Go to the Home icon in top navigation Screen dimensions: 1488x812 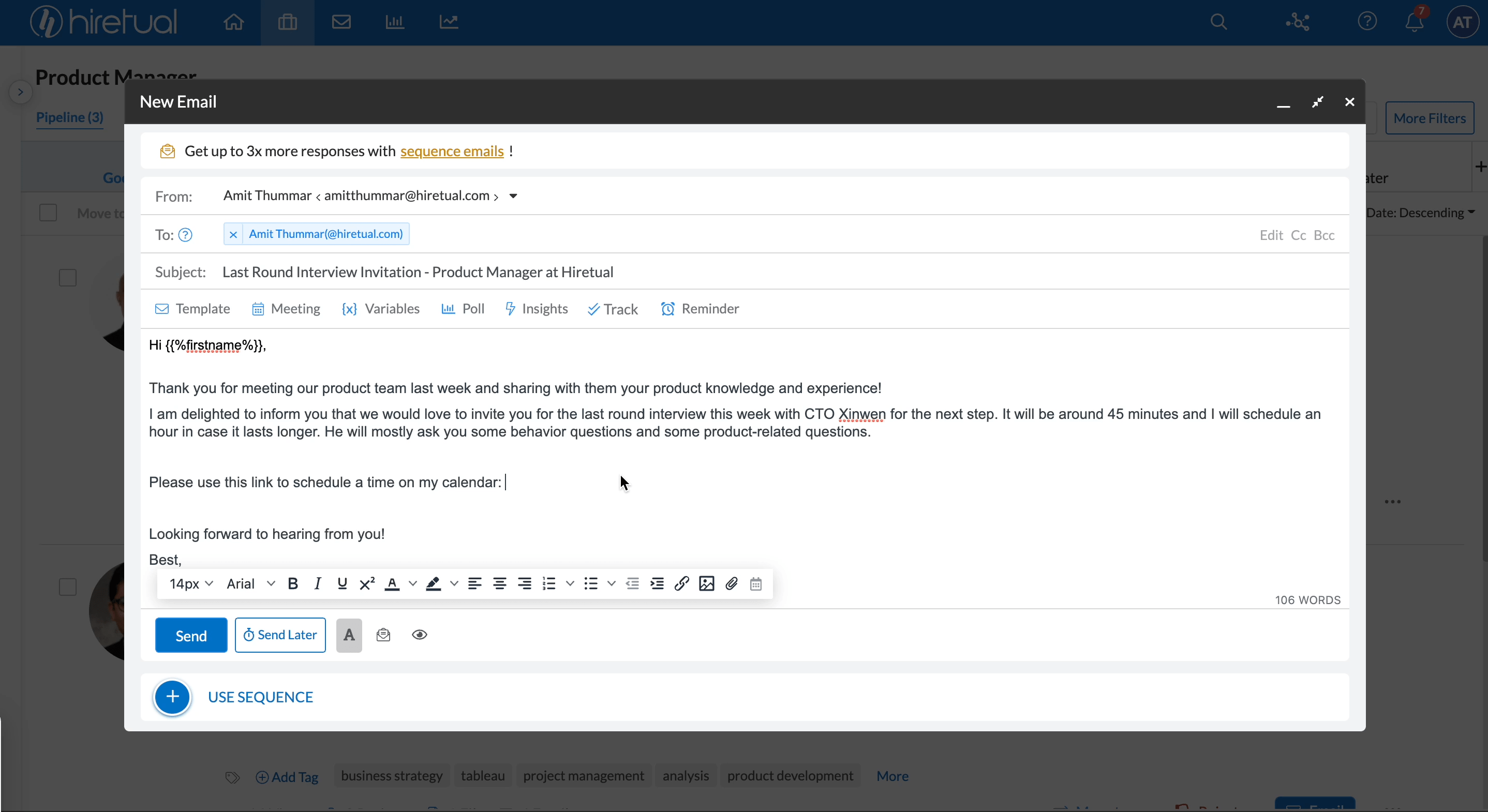tap(233, 22)
